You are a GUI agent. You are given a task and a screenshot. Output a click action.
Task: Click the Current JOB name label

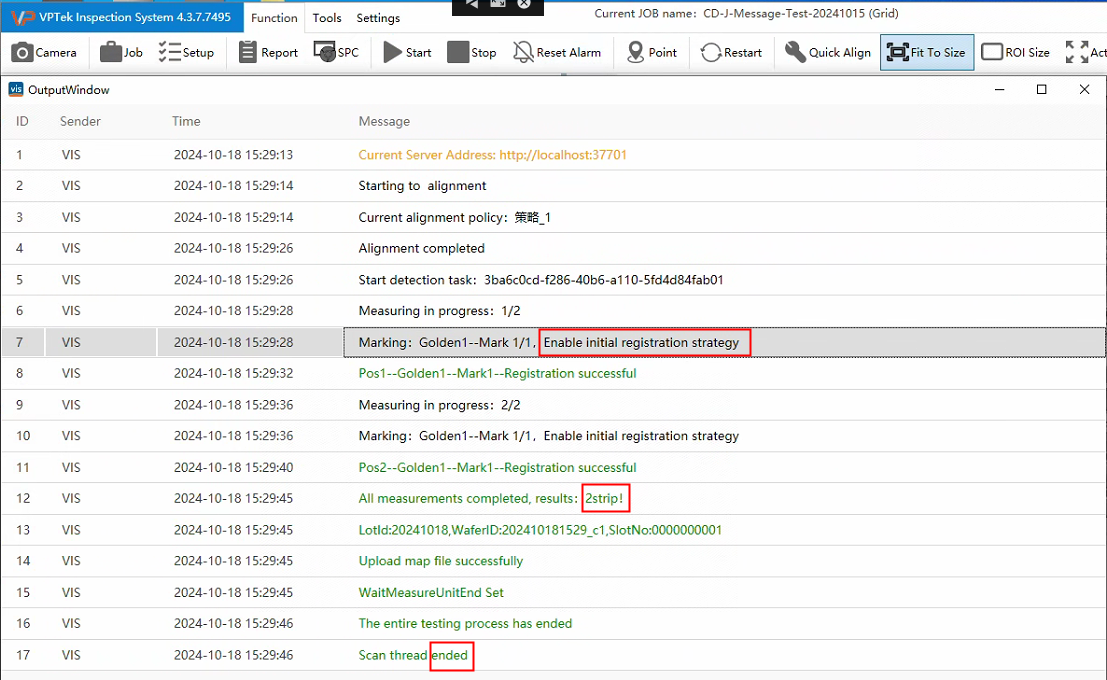644,13
